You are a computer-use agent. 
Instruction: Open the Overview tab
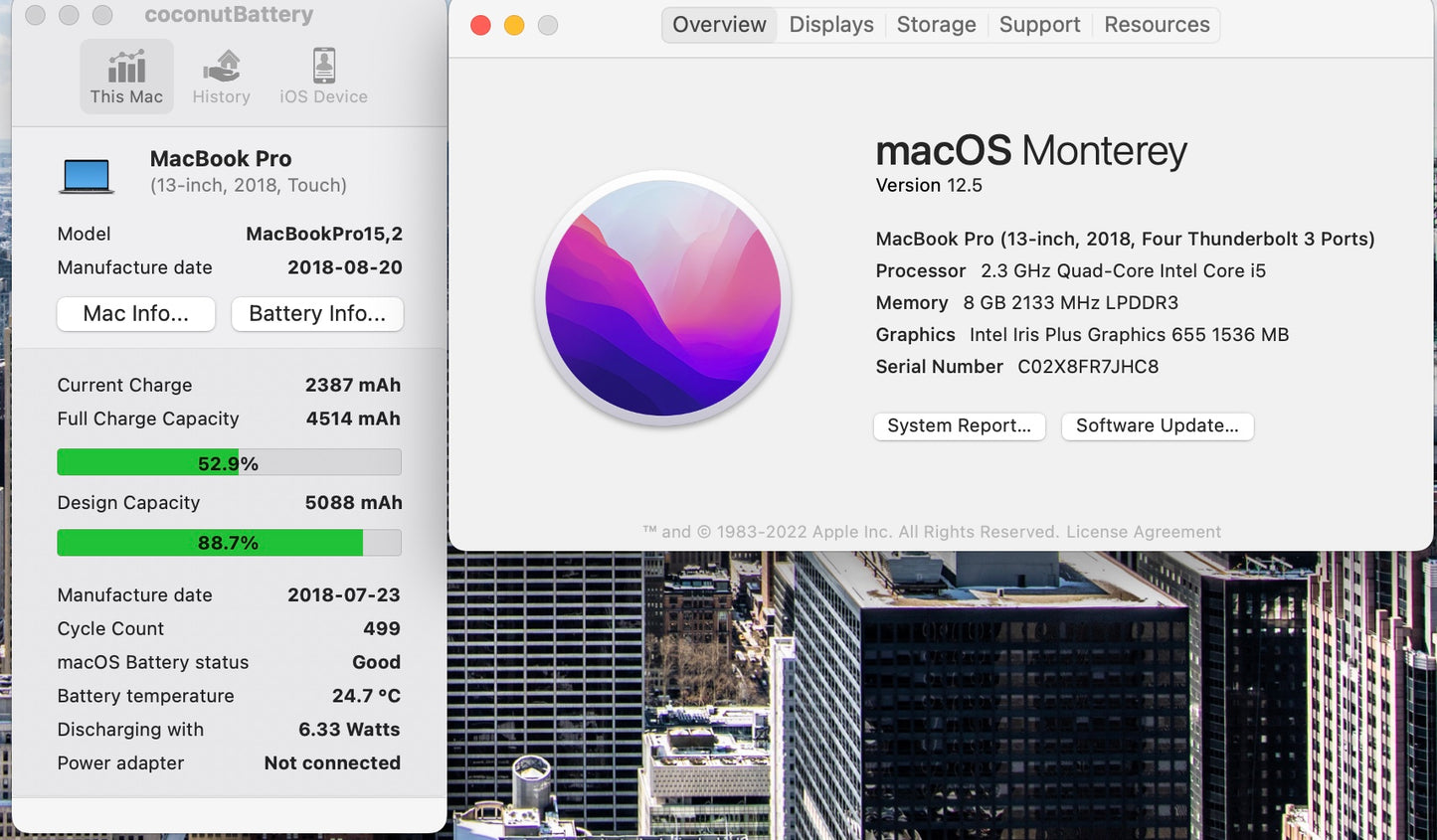click(719, 25)
